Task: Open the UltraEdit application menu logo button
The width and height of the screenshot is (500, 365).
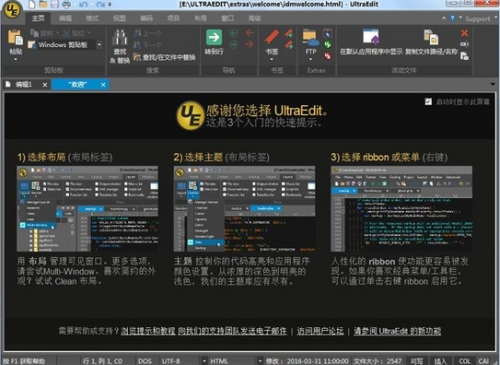Action: coord(12,9)
